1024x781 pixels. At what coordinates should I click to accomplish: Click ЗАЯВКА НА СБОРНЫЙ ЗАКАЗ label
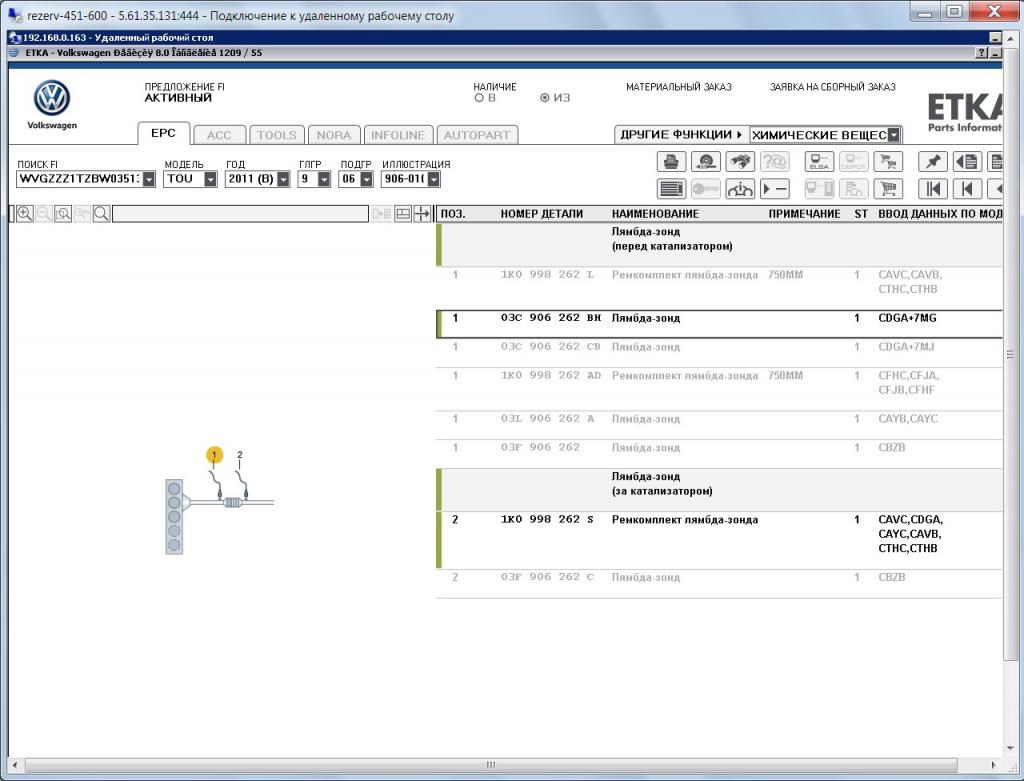pos(833,87)
